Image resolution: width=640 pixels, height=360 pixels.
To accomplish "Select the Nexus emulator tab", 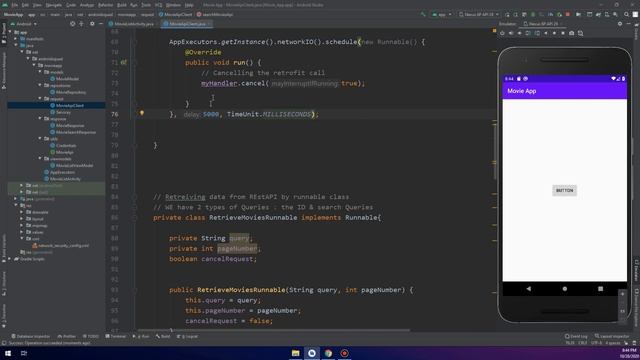I will coord(541,24).
